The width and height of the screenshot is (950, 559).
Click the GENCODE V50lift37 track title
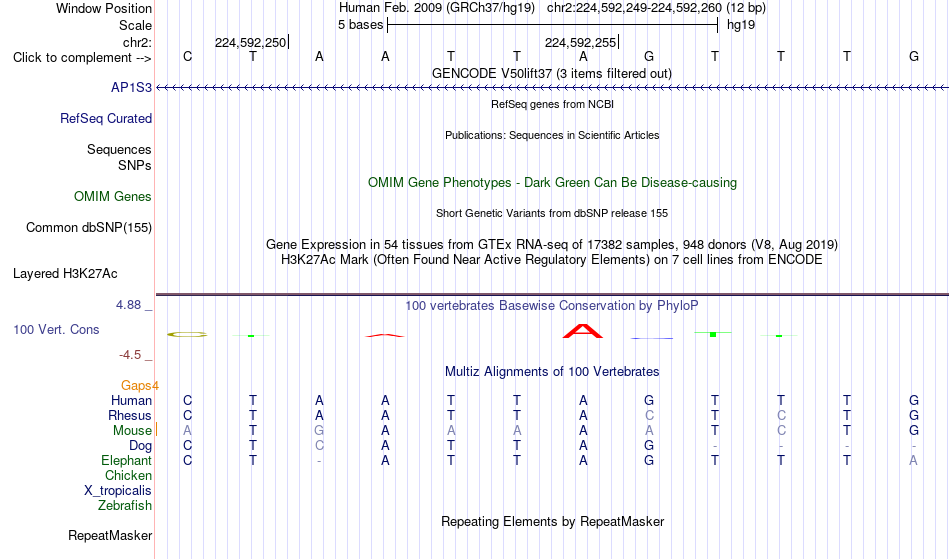tap(552, 74)
